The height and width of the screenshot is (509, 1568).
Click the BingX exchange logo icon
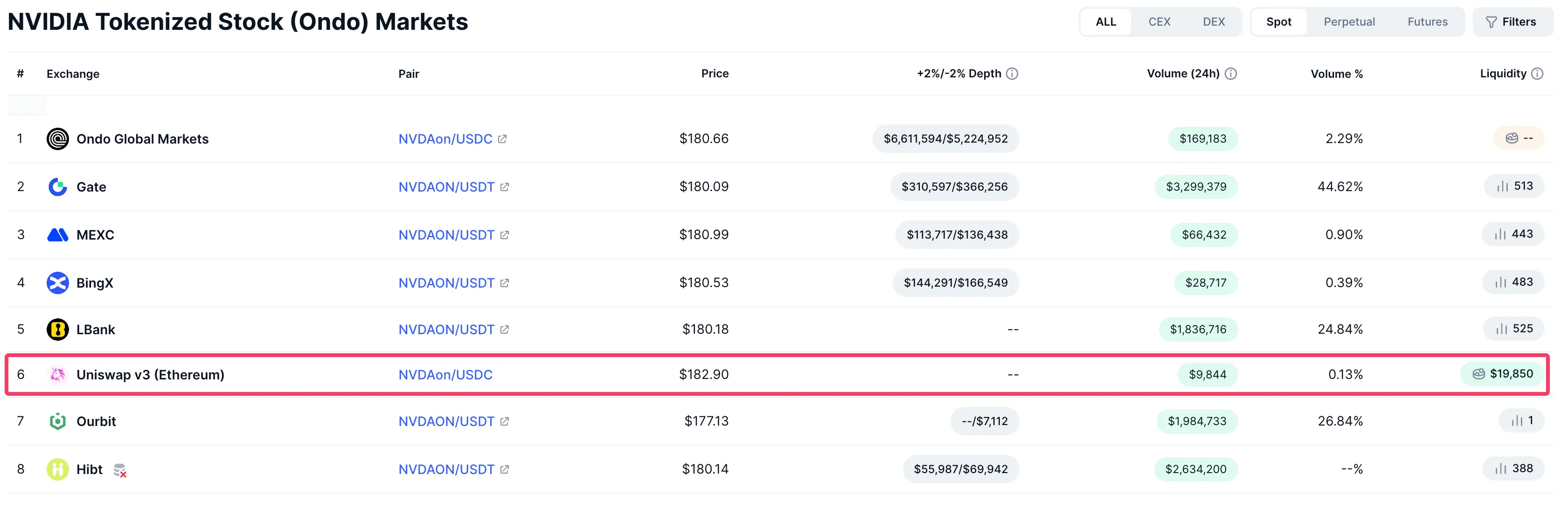pos(57,283)
